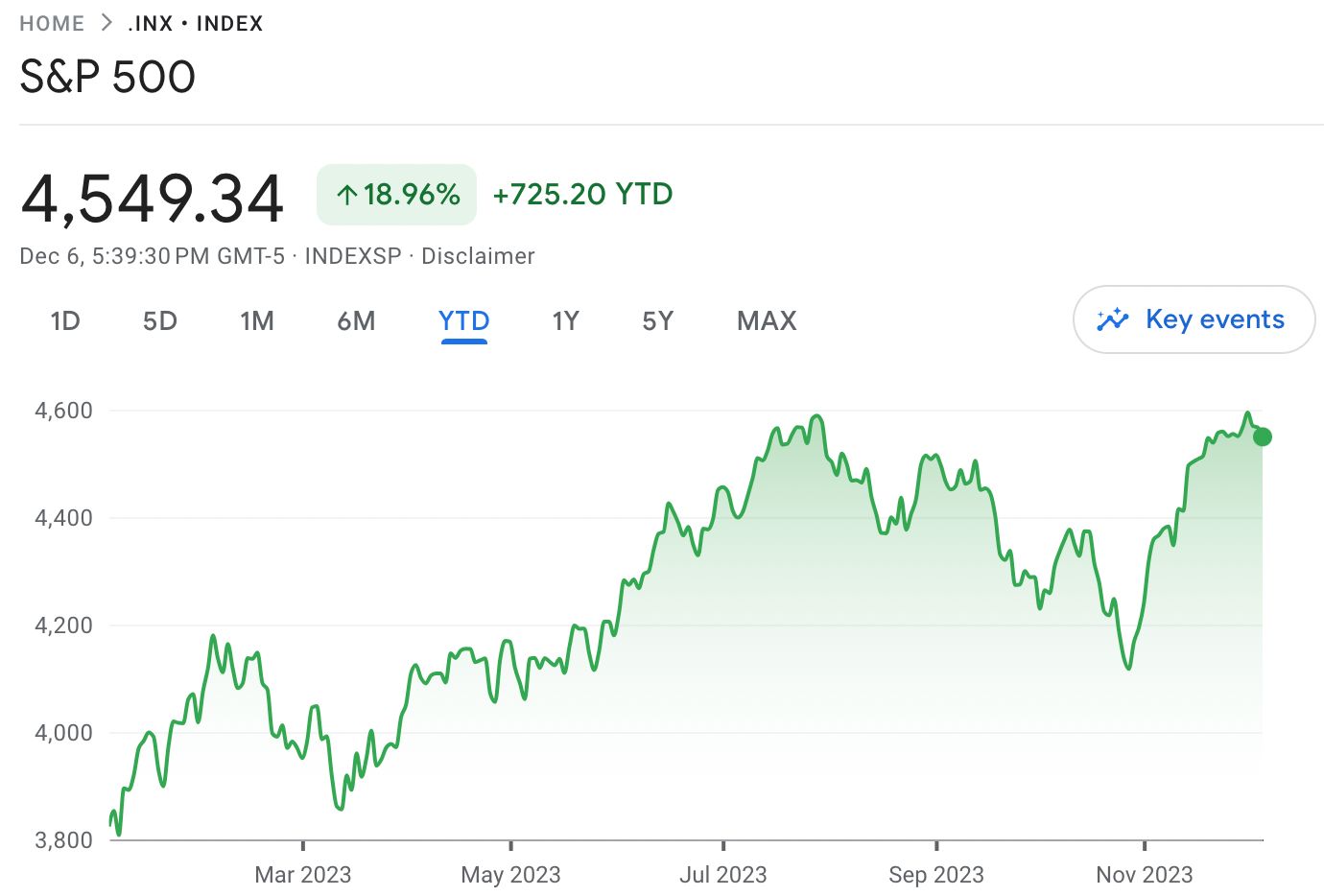Click the 18.96% change badge
This screenshot has height=896, width=1324.
click(396, 195)
